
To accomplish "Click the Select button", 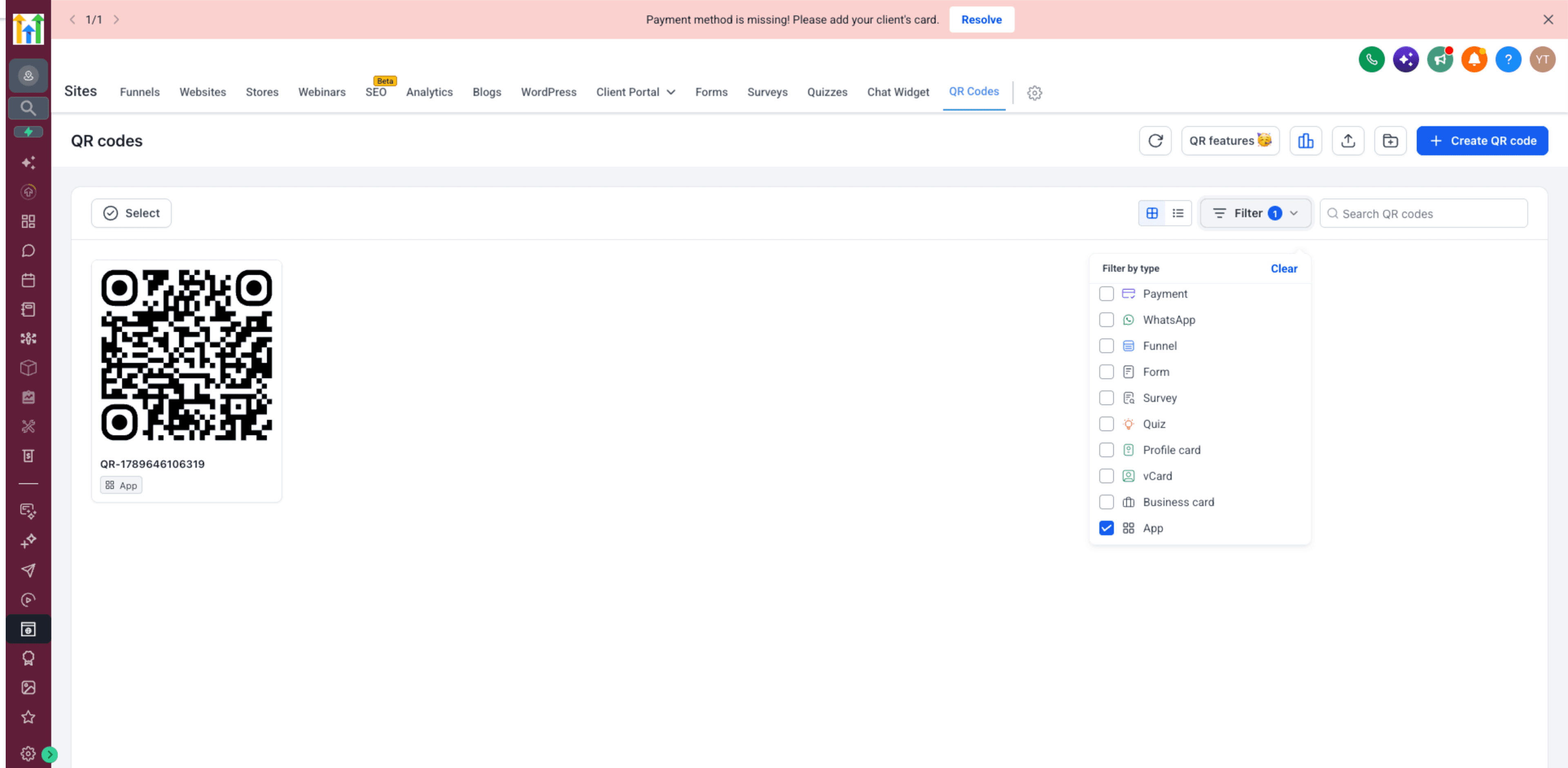I will [x=131, y=213].
